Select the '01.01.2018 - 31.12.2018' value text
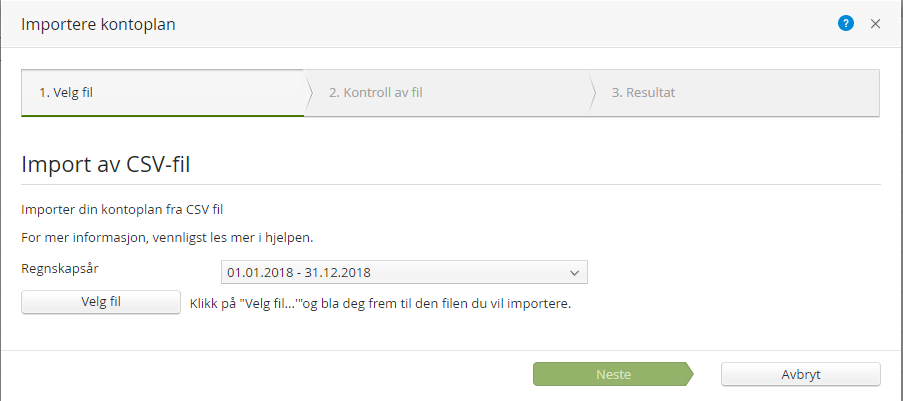 tap(300, 272)
